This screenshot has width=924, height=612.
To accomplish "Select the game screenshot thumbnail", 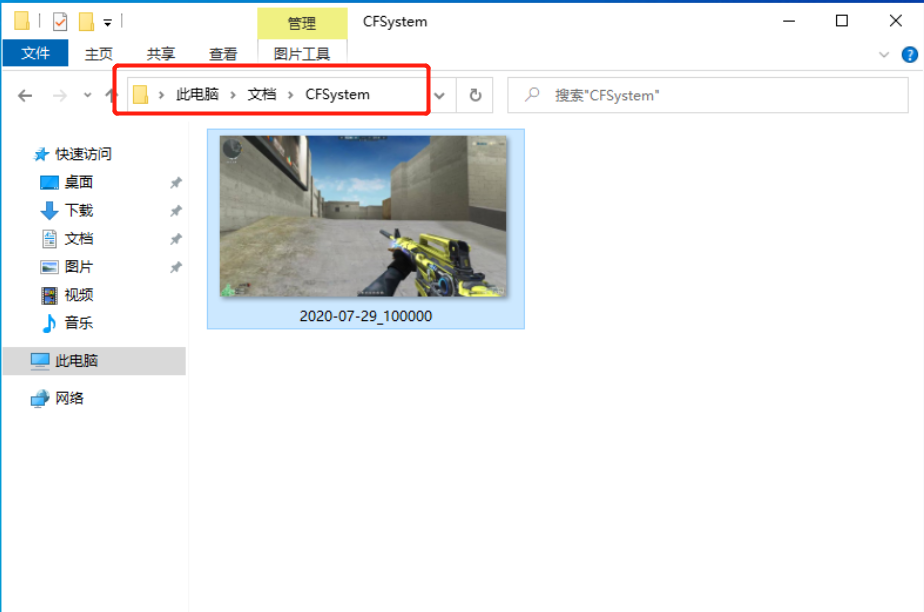I will tap(363, 216).
